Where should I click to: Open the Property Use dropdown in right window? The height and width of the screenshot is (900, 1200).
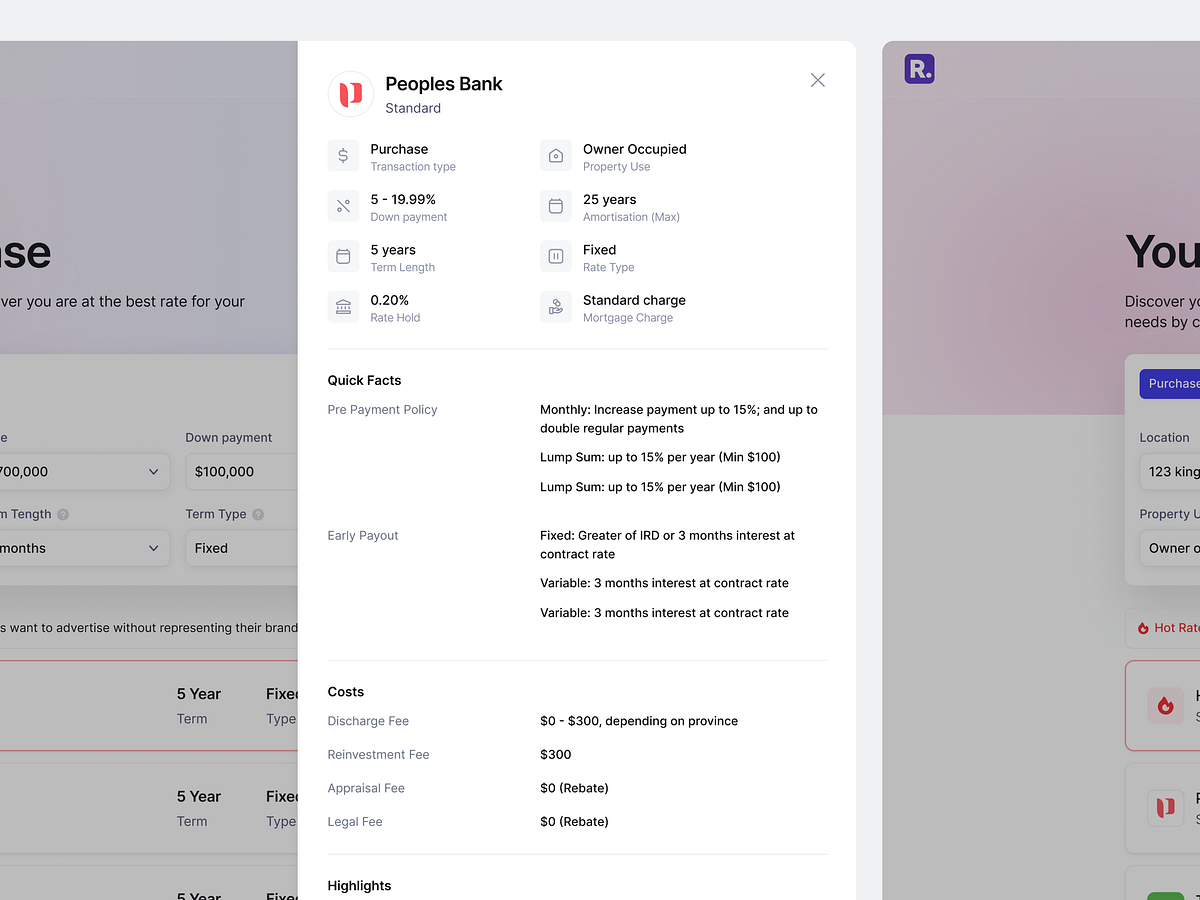coord(1169,548)
